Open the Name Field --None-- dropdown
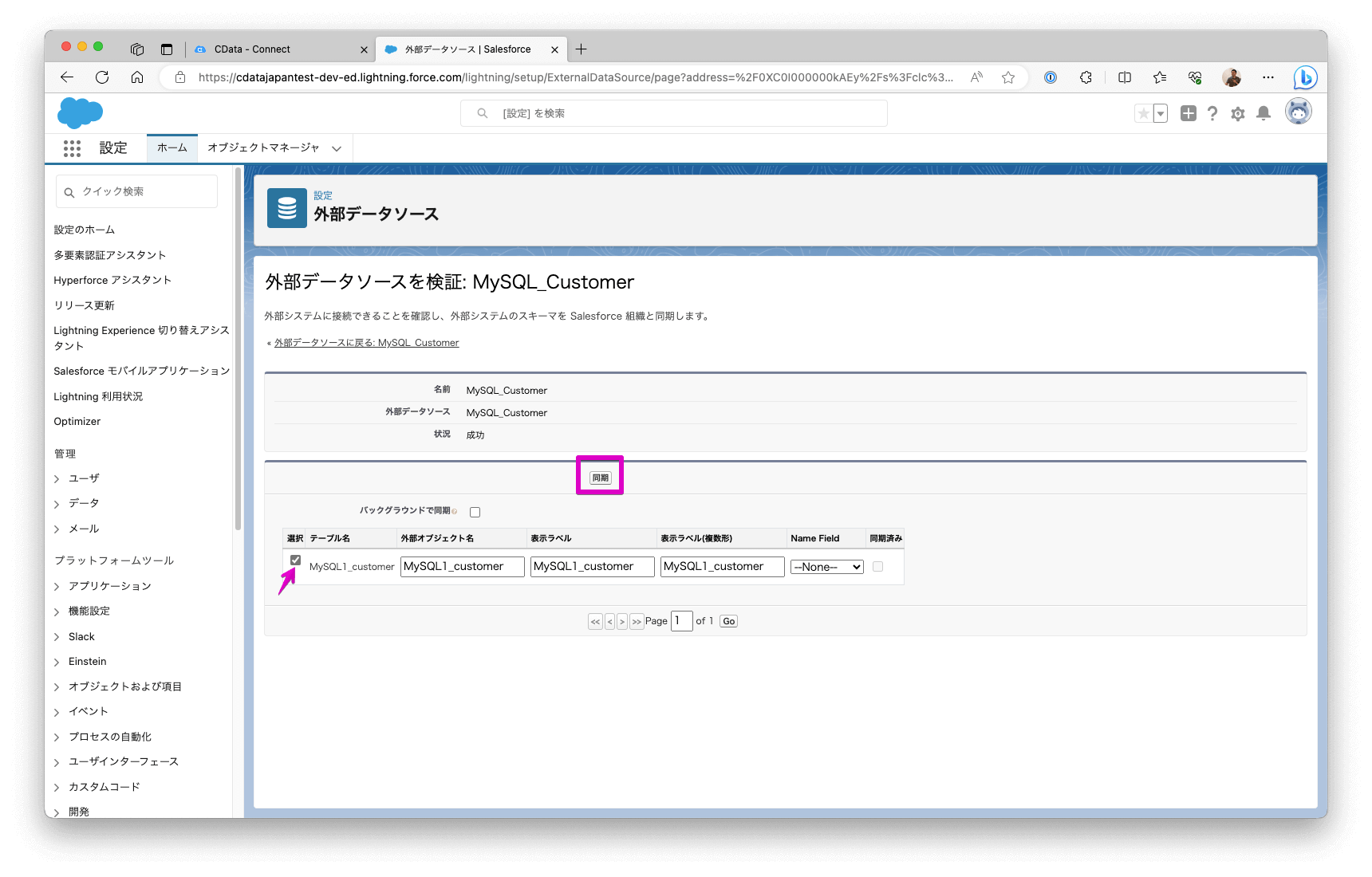1372x877 pixels. [x=827, y=567]
